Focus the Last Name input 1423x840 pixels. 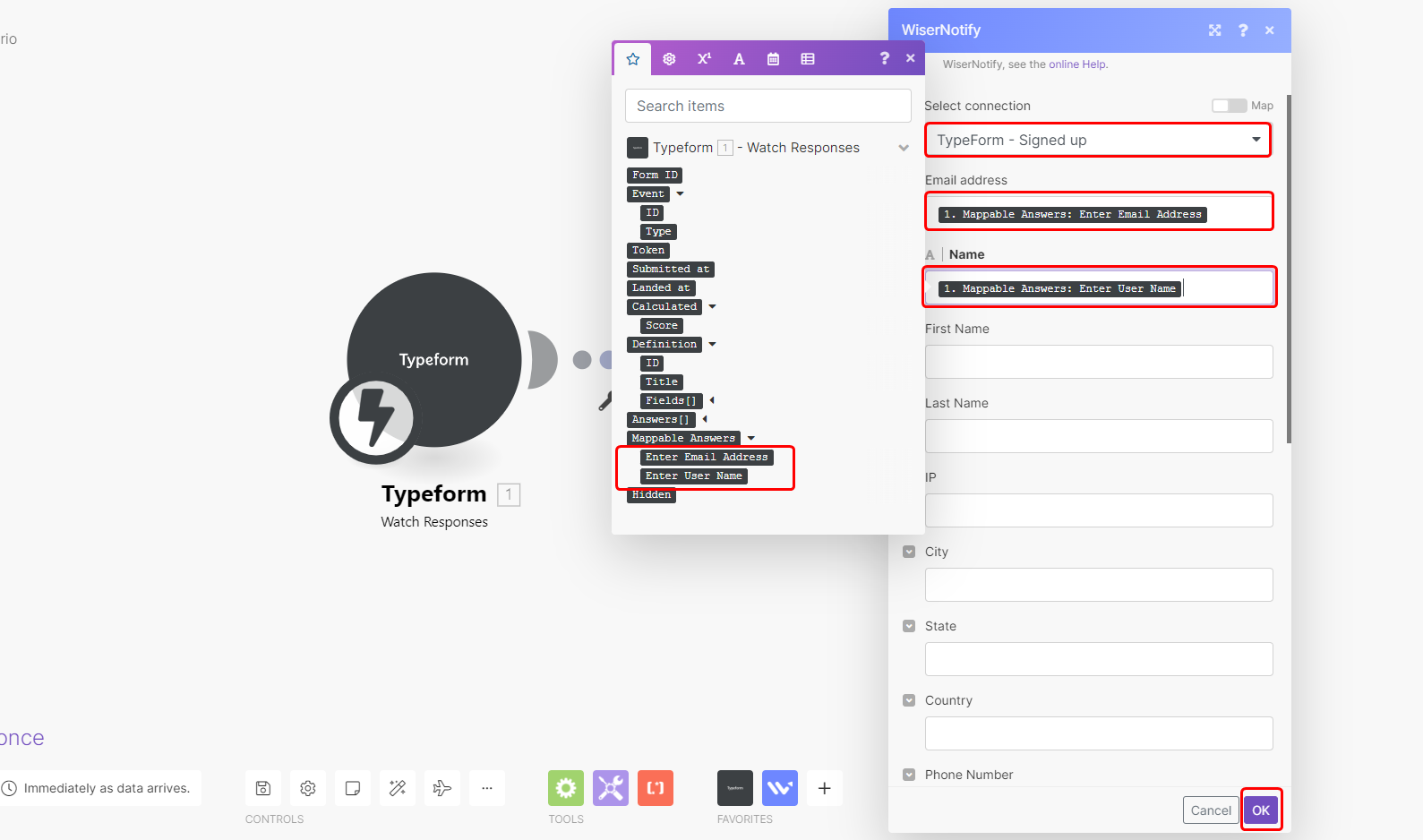[x=1099, y=436]
